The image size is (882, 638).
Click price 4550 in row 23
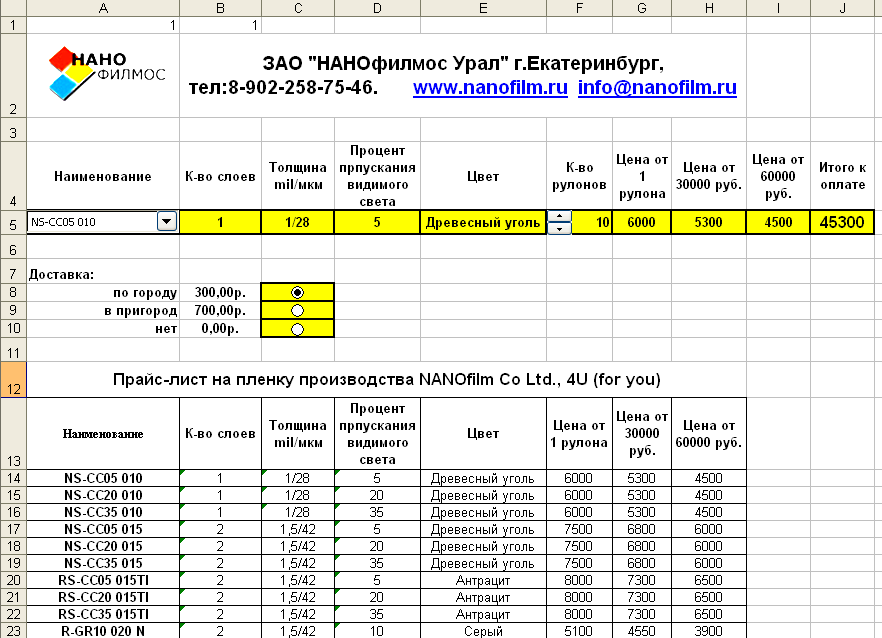pyautogui.click(x=642, y=631)
